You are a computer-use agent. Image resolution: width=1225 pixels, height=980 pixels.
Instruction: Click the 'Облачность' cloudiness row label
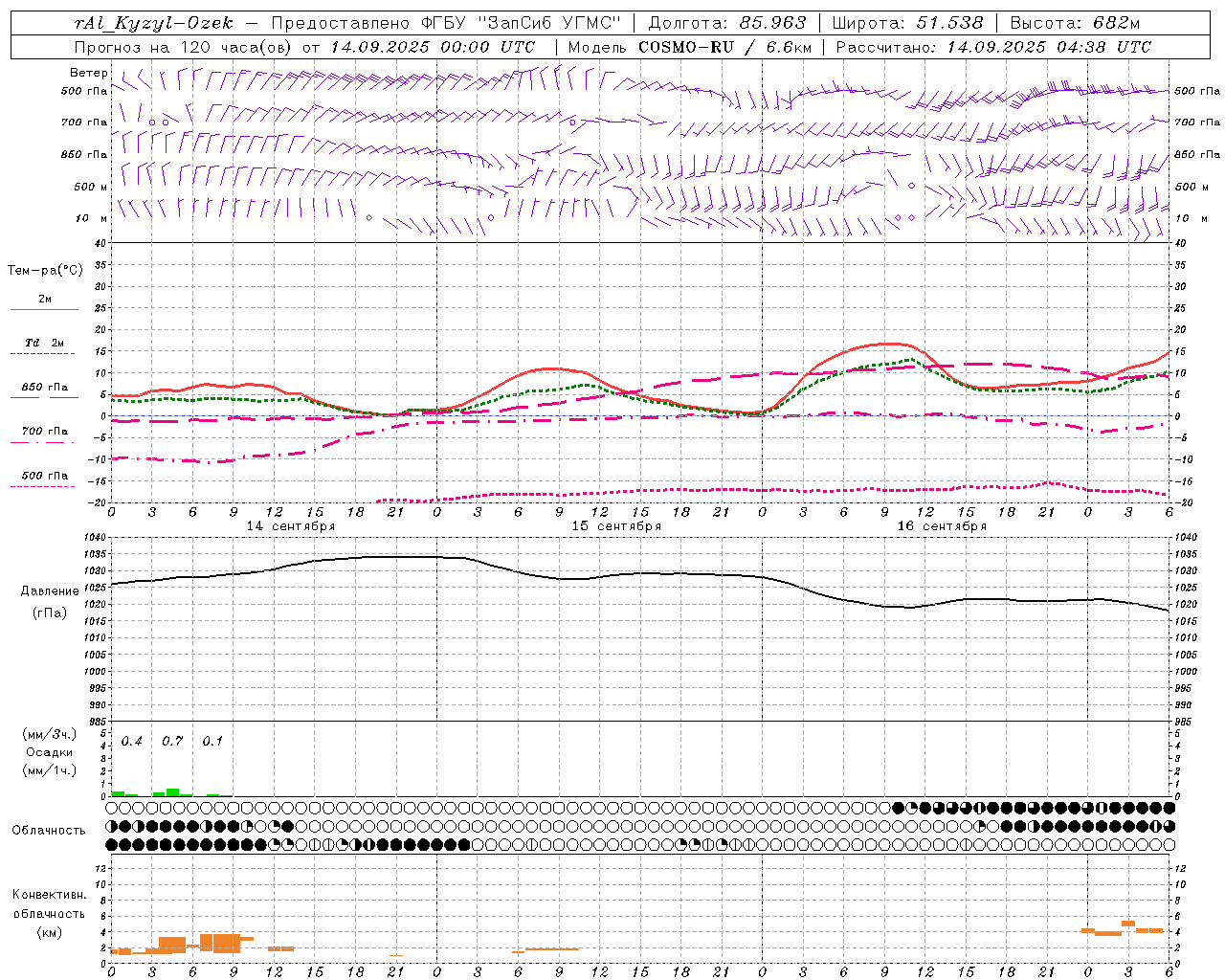tap(49, 831)
